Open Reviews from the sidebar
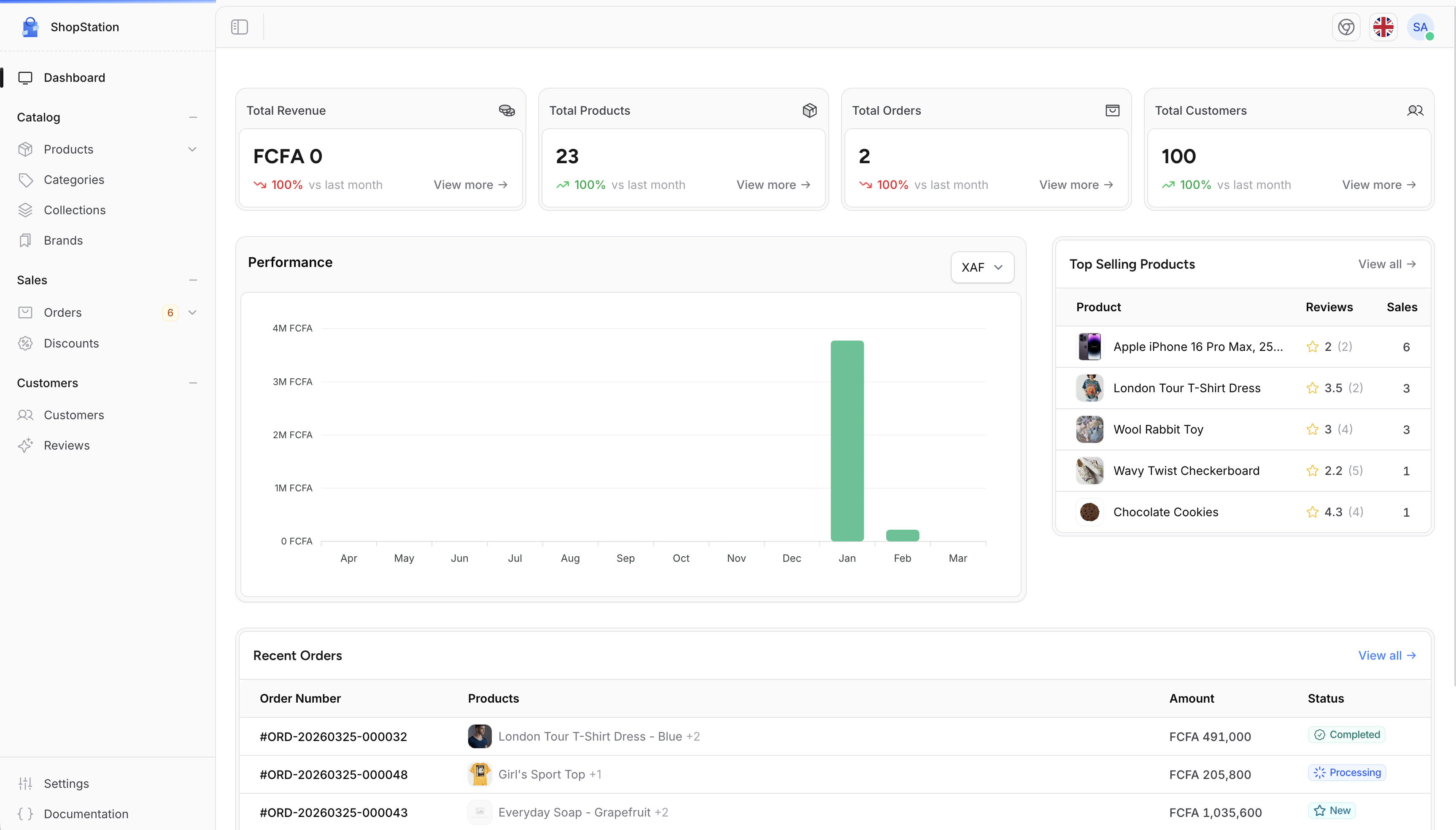This screenshot has height=830, width=1456. pos(67,445)
